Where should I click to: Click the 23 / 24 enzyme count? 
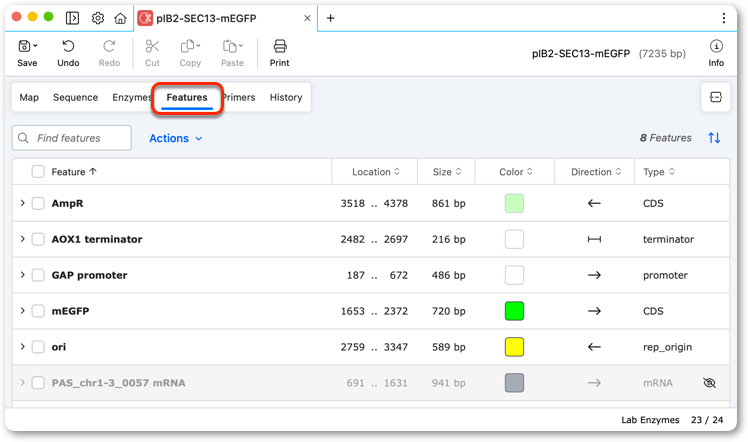coord(707,420)
